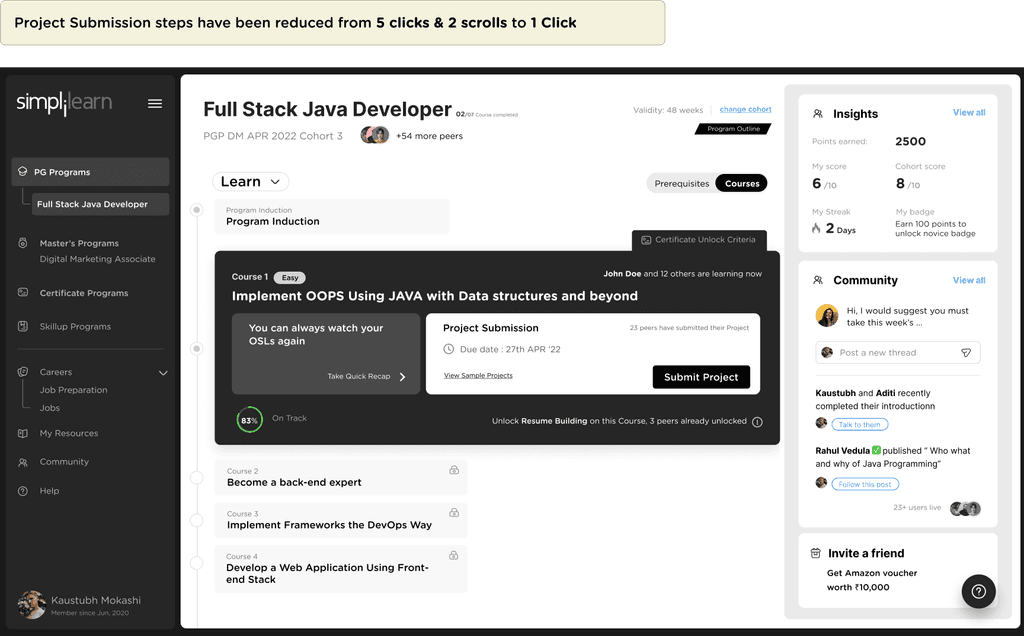Viewport: 1024px width, 636px height.
Task: Click the community suggestion post avatar
Action: coord(827,315)
